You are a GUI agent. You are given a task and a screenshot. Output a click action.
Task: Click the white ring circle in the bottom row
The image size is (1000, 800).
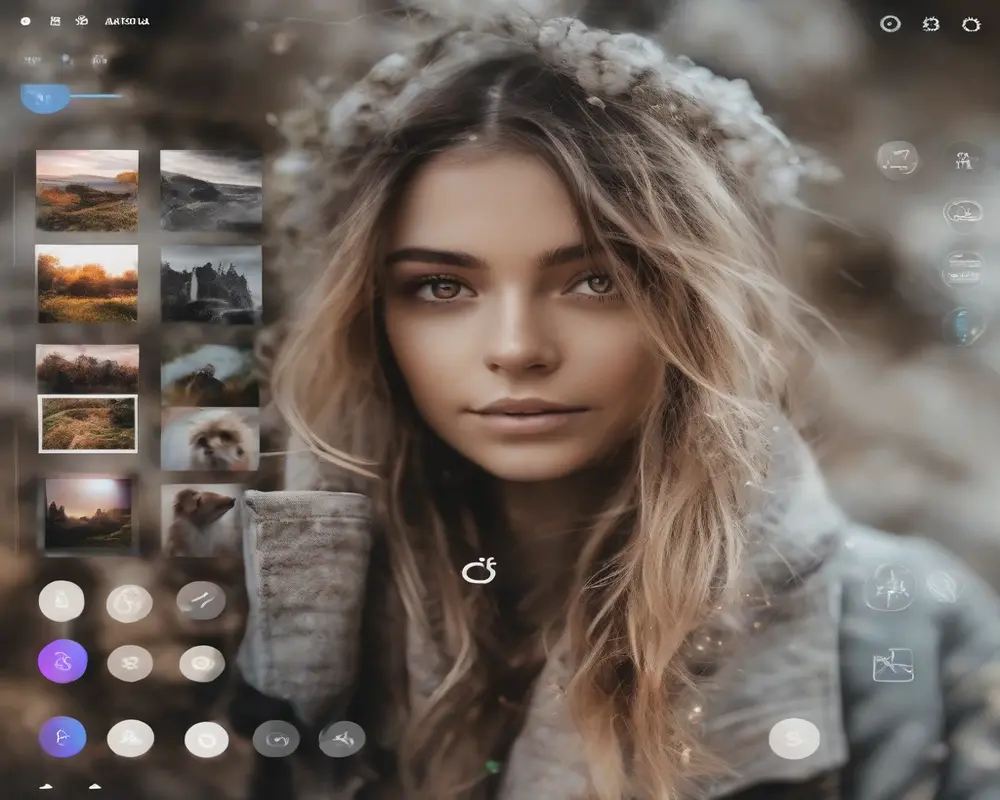206,739
